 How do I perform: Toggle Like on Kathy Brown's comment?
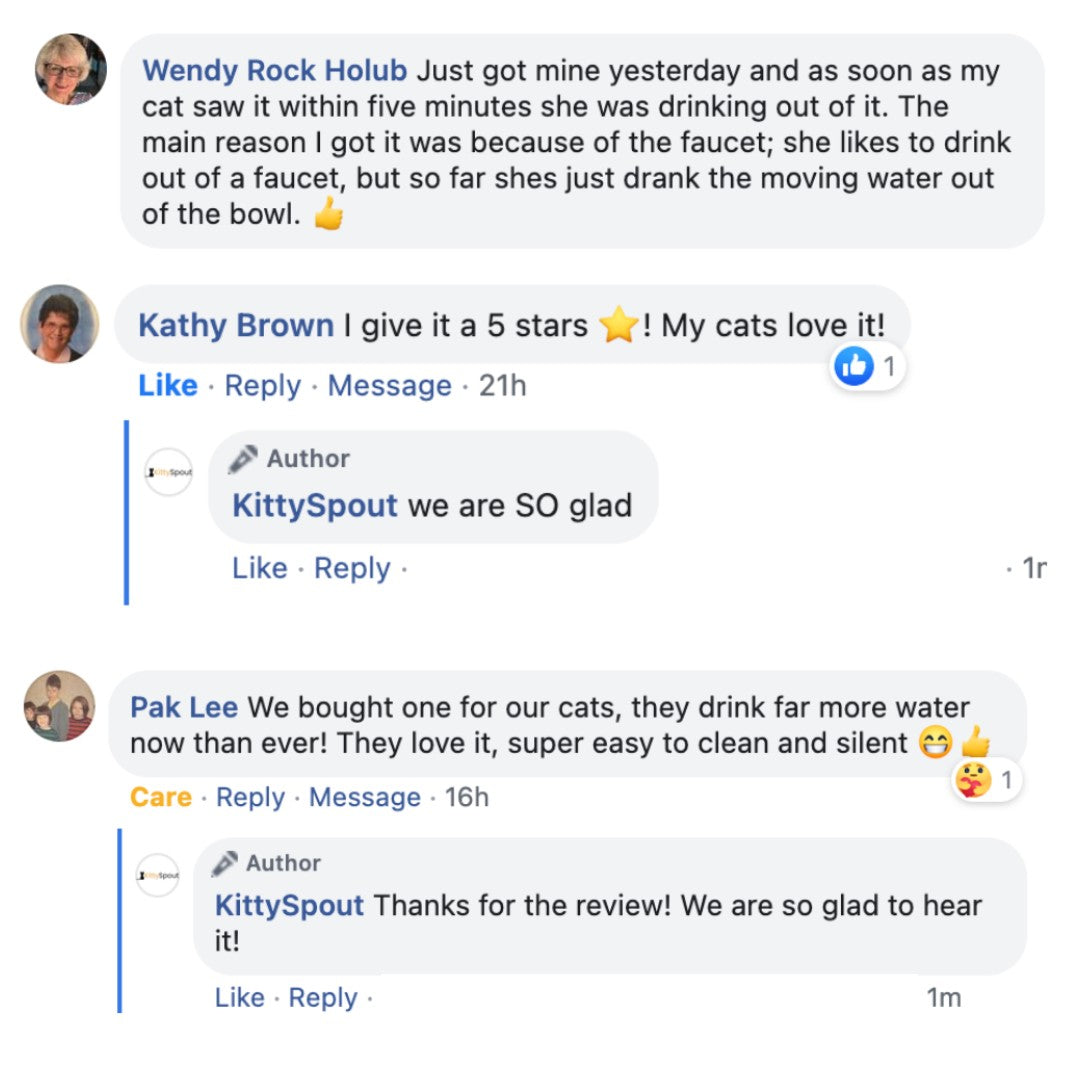pos(168,386)
